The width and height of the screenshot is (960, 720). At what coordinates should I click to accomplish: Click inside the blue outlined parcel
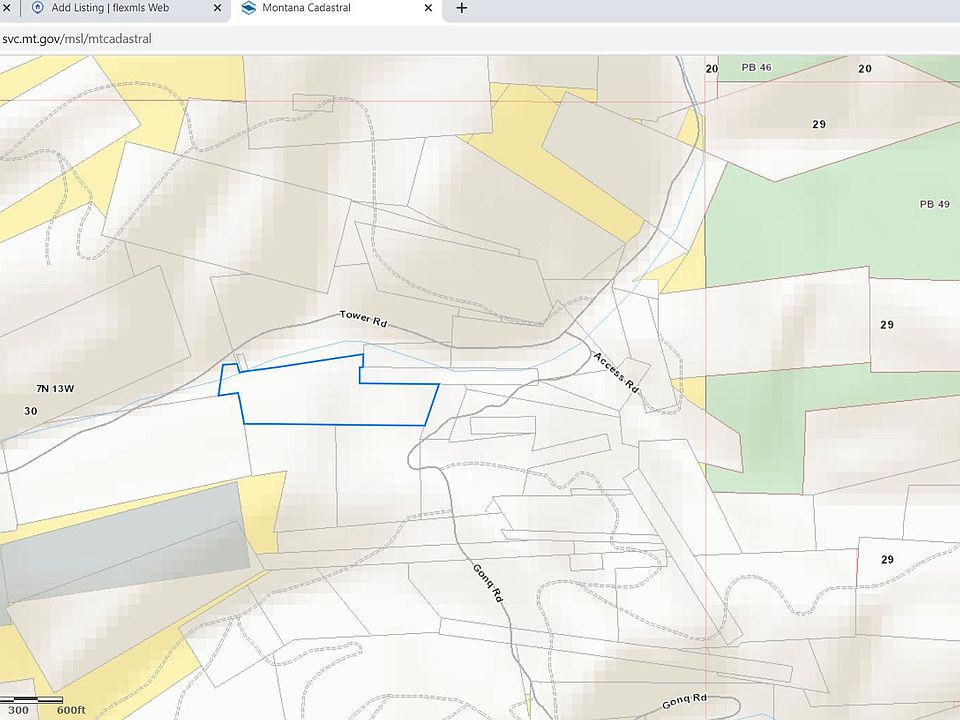(x=330, y=400)
